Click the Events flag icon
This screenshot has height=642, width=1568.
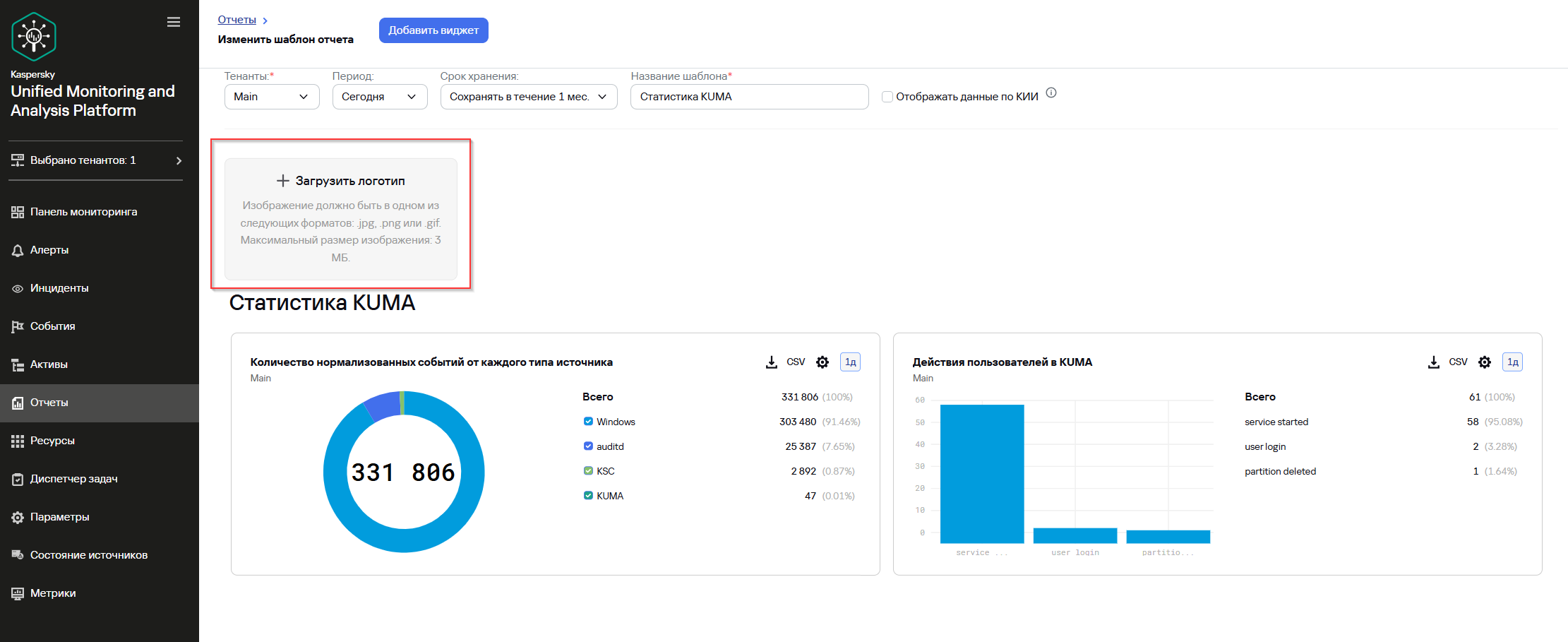tap(18, 326)
